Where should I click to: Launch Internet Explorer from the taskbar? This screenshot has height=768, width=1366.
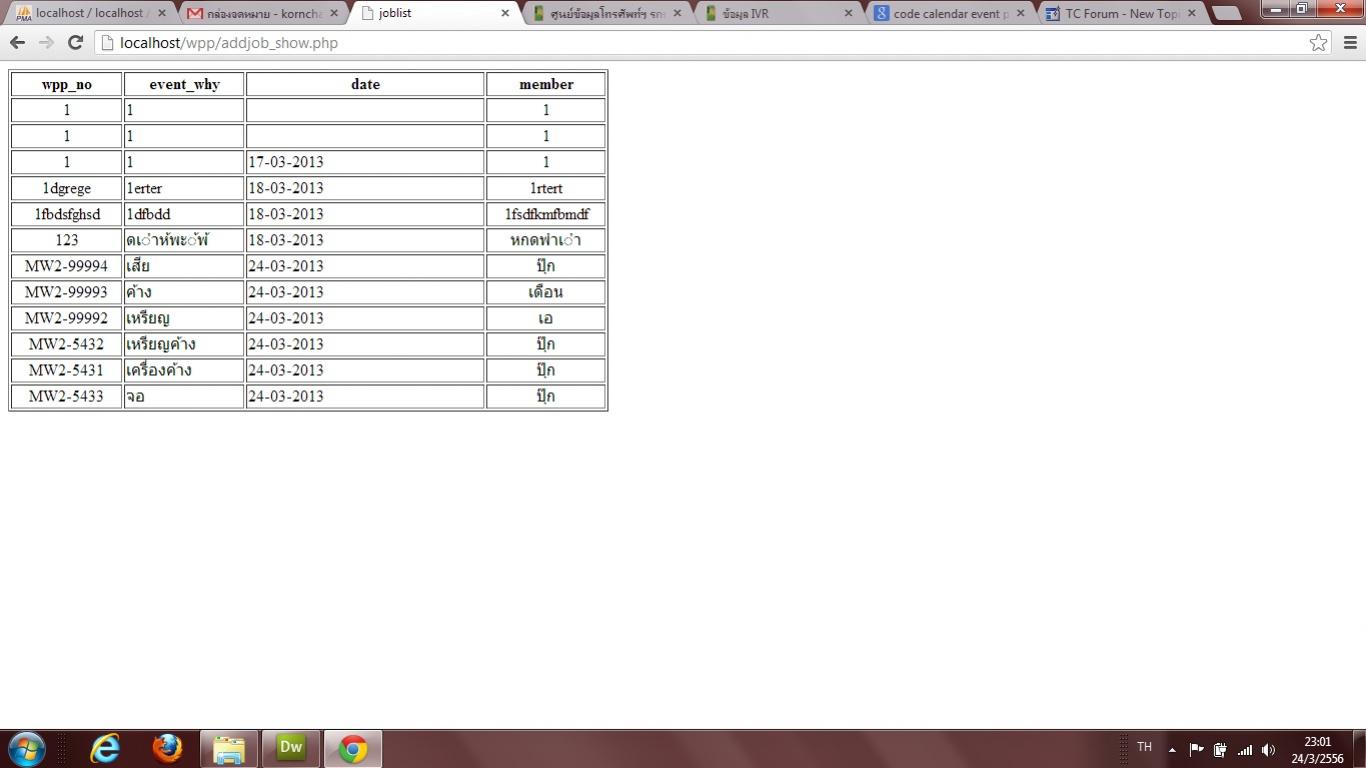[105, 749]
